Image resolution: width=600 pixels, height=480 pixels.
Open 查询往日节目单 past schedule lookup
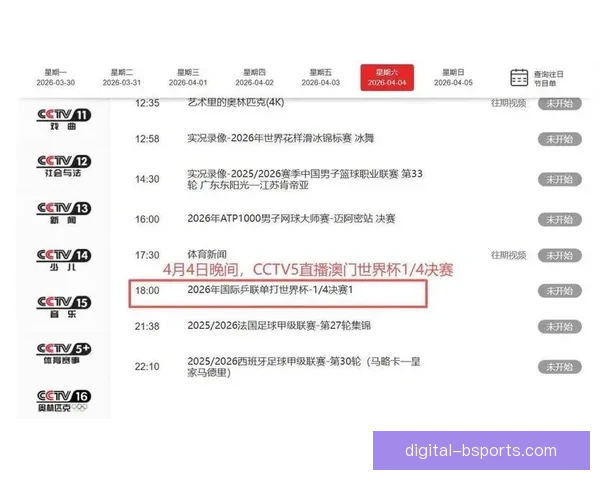pyautogui.click(x=548, y=78)
